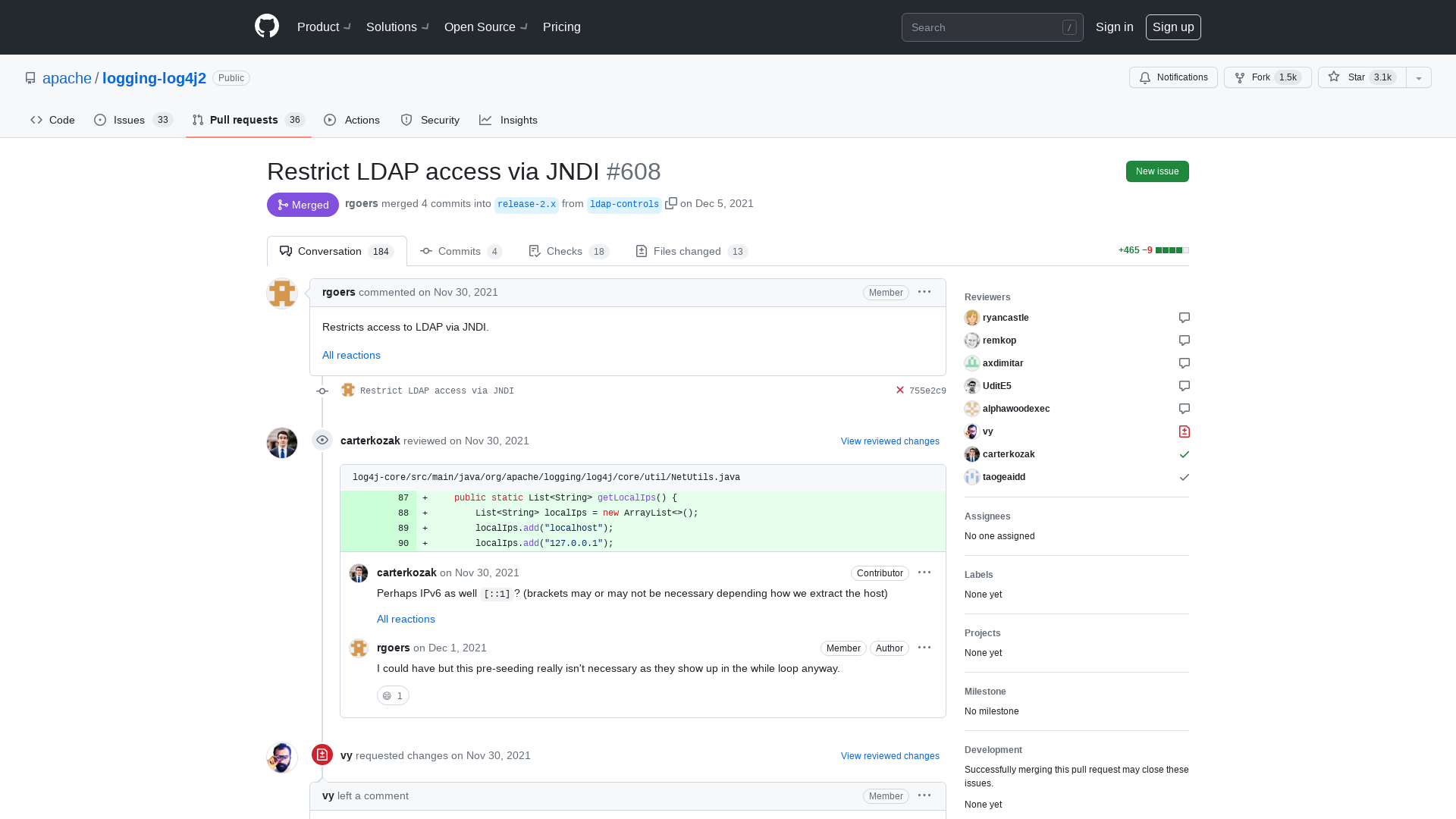This screenshot has width=1456, height=819.
Task: View failed check status for commit 755e2c9
Action: click(x=900, y=391)
